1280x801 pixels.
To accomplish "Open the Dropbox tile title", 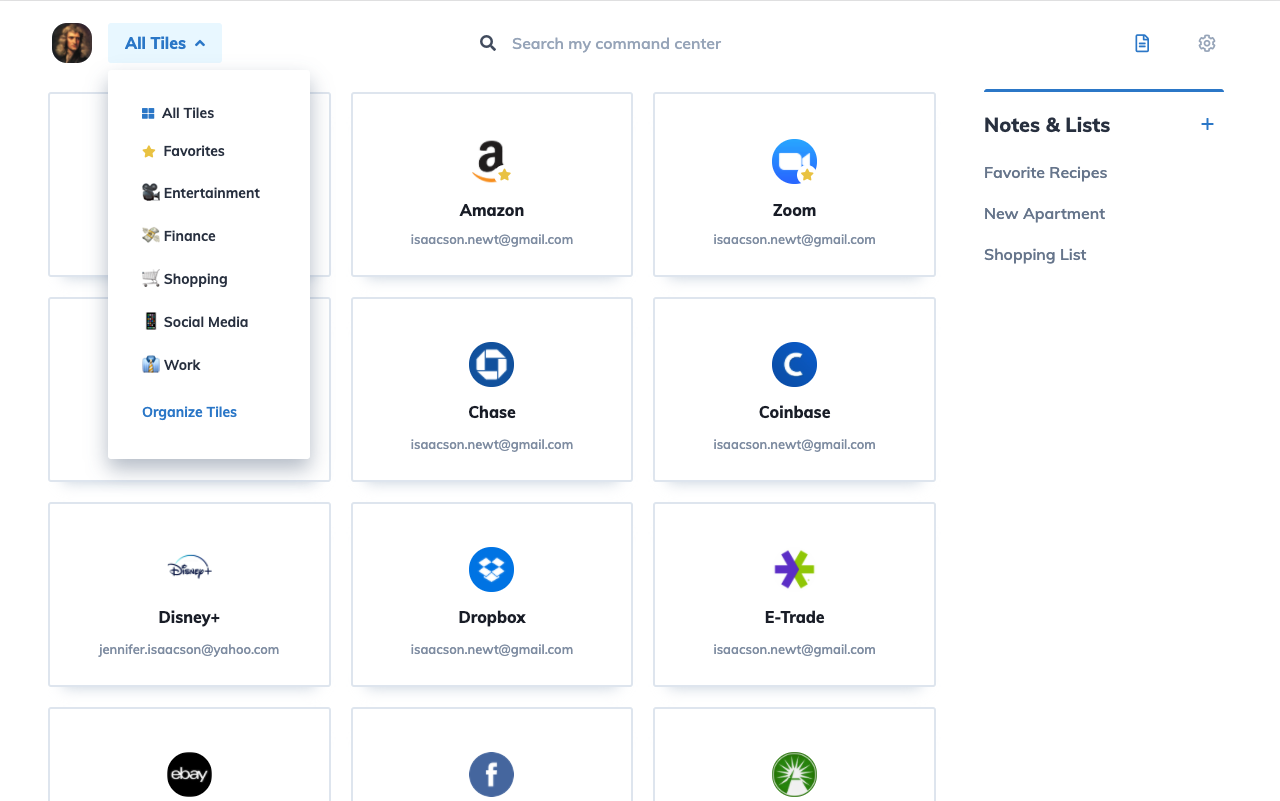I will (x=491, y=617).
